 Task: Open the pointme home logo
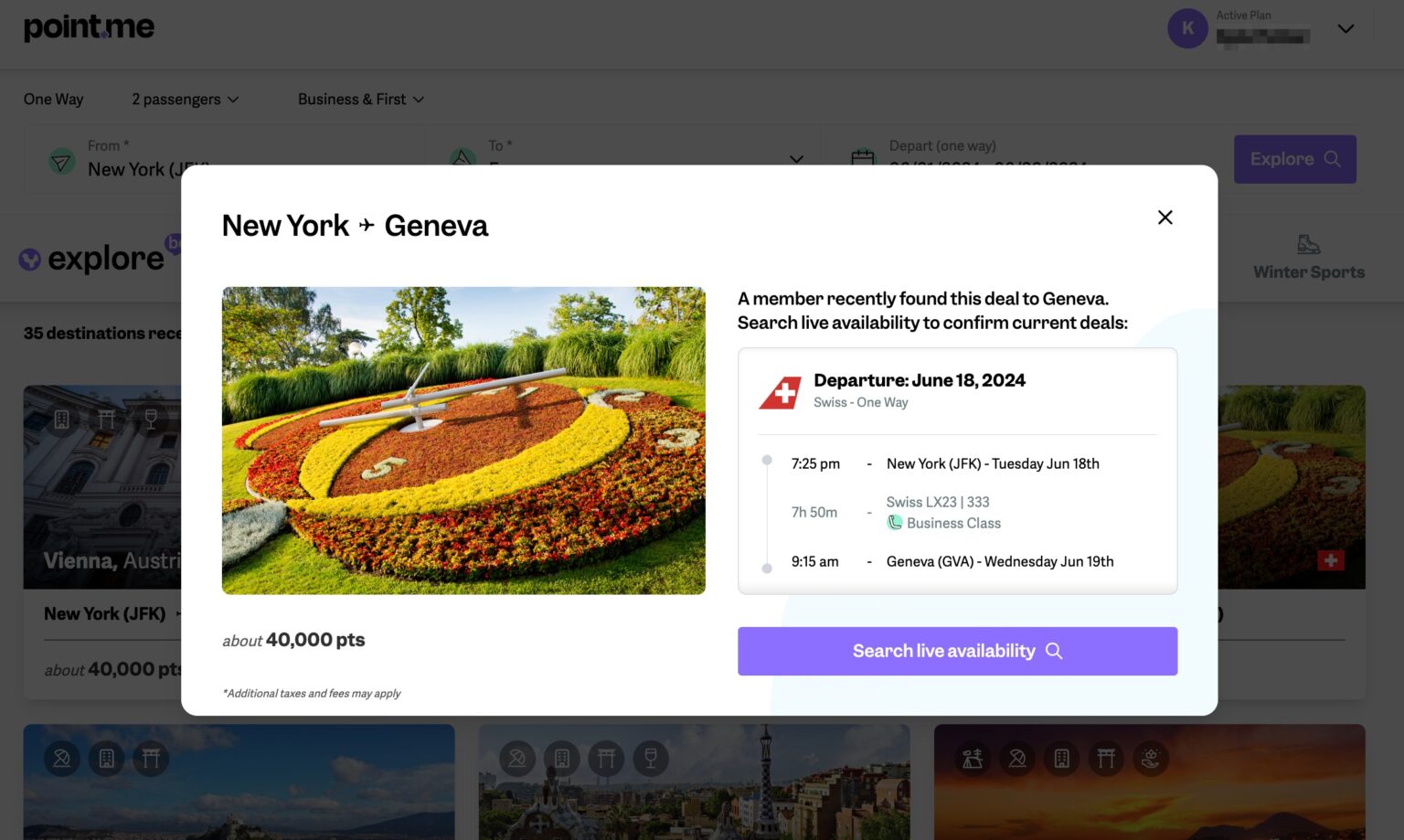coord(89,27)
